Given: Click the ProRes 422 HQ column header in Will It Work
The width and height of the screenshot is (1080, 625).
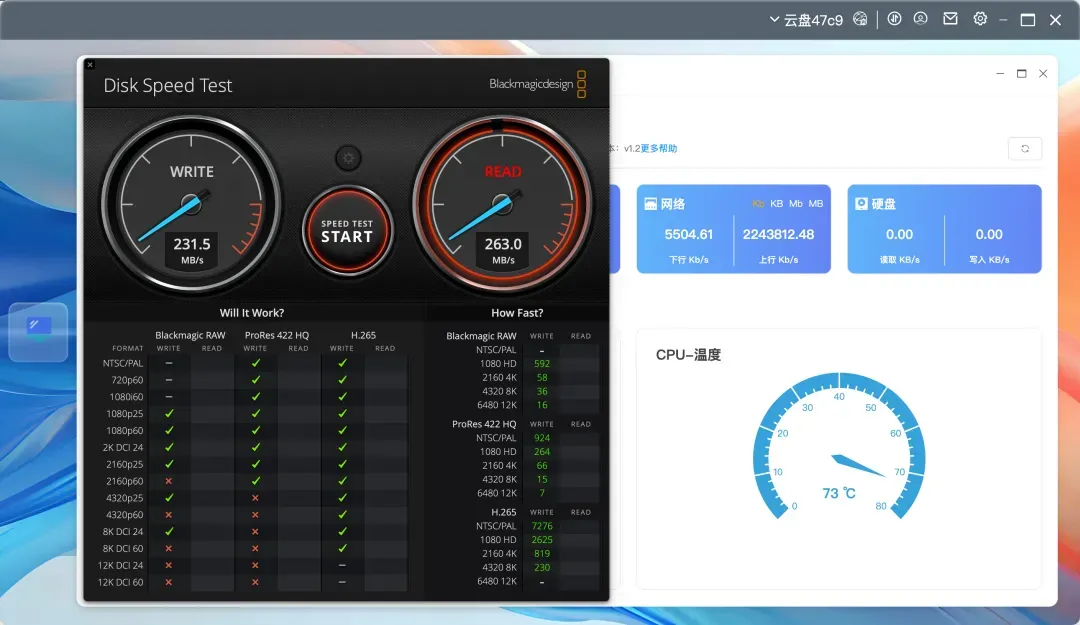Looking at the screenshot, I should pos(277,335).
